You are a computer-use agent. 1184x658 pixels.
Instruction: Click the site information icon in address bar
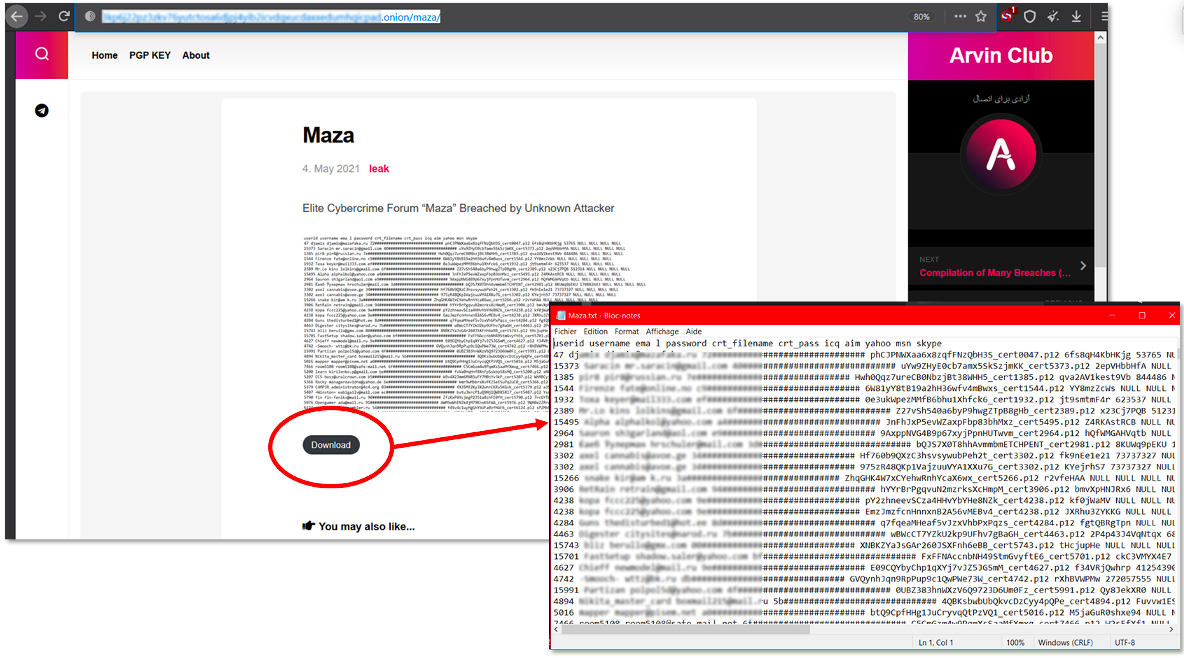pos(90,16)
